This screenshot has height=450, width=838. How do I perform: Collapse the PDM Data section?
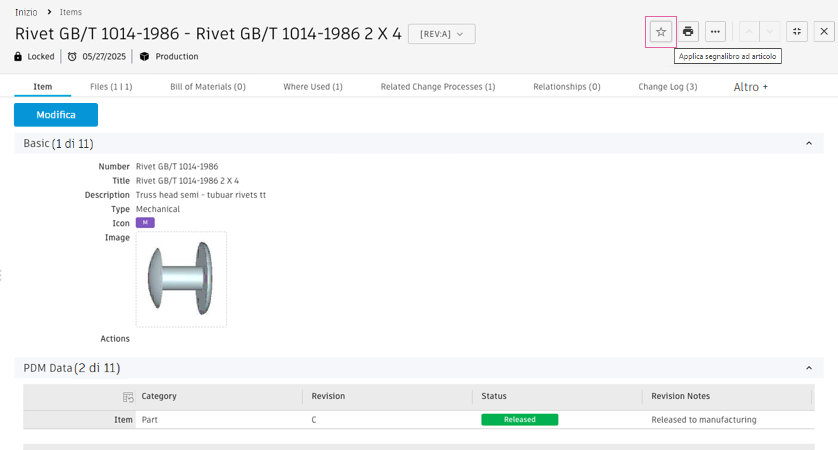(809, 368)
